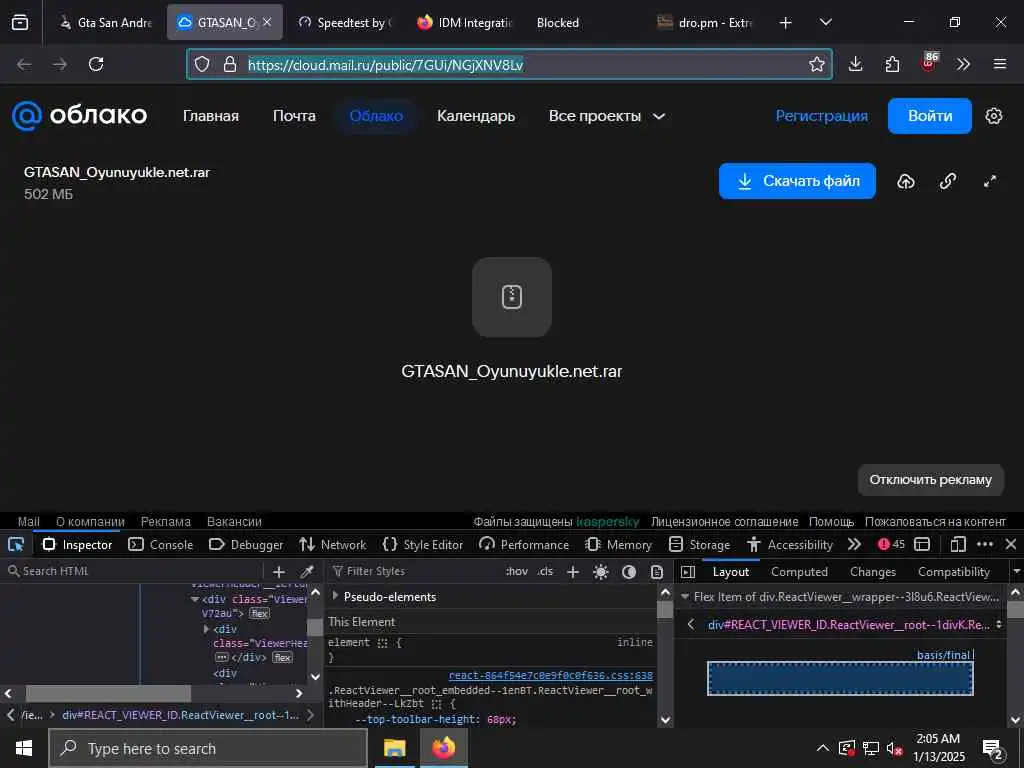Open the notification center icon
1024x768 pixels.
coord(993,748)
